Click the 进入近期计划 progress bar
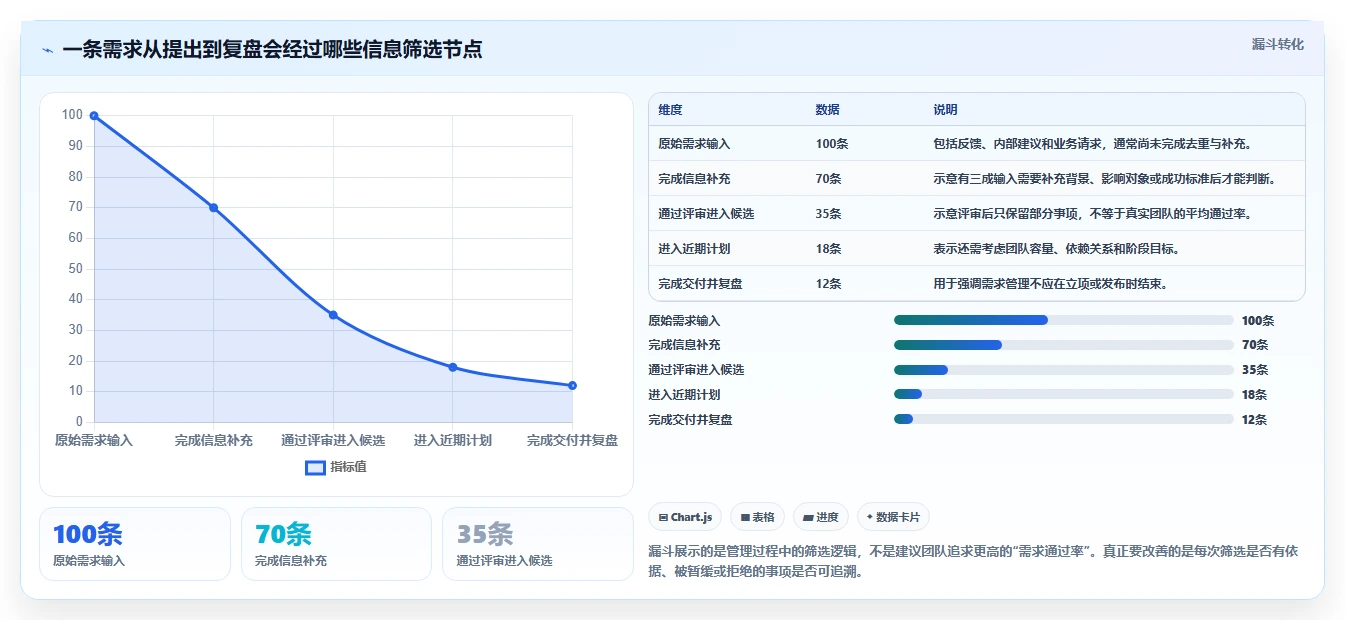1345x620 pixels. tap(1063, 395)
